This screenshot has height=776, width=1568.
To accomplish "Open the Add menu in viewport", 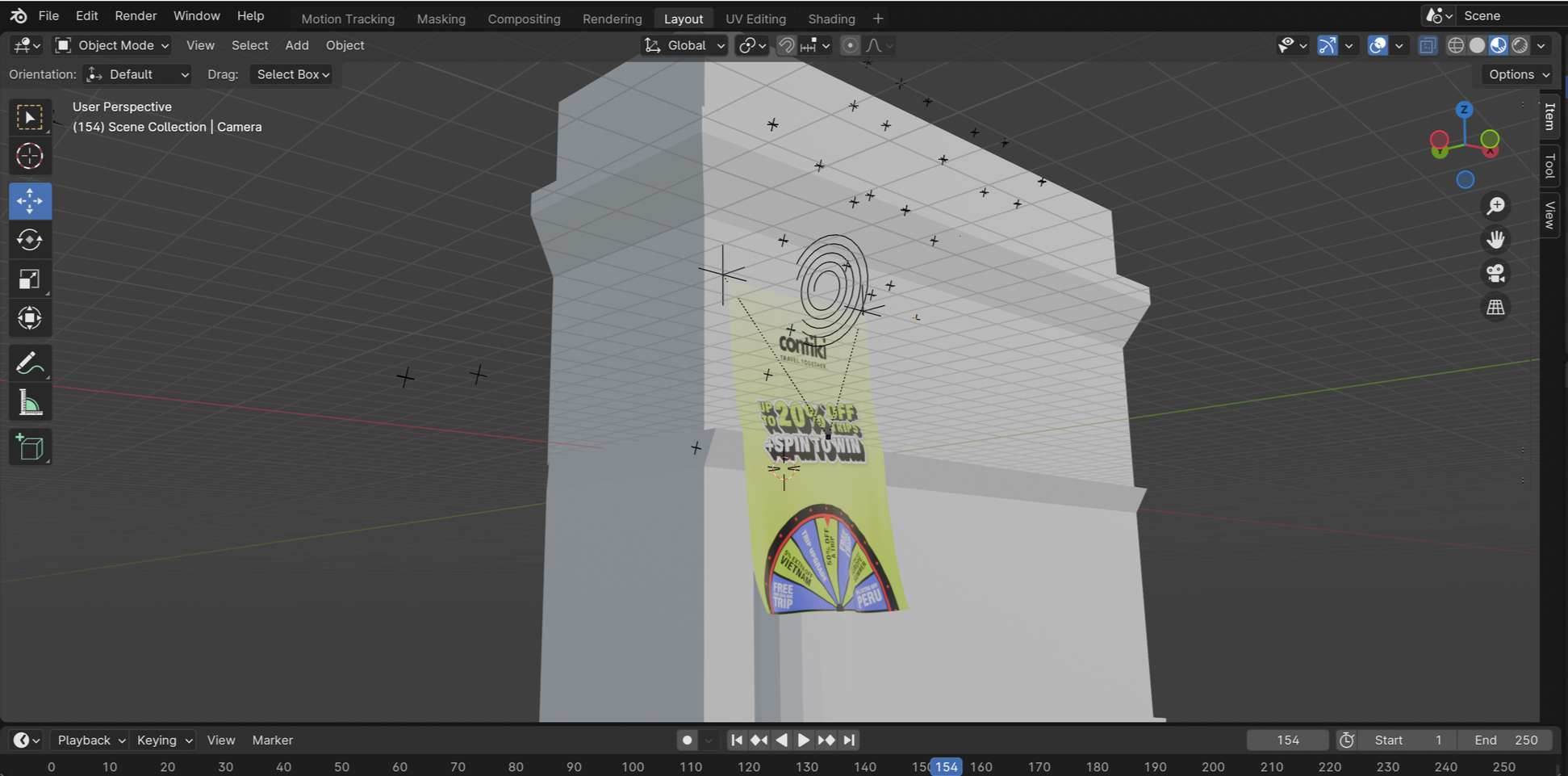I will 297,45.
